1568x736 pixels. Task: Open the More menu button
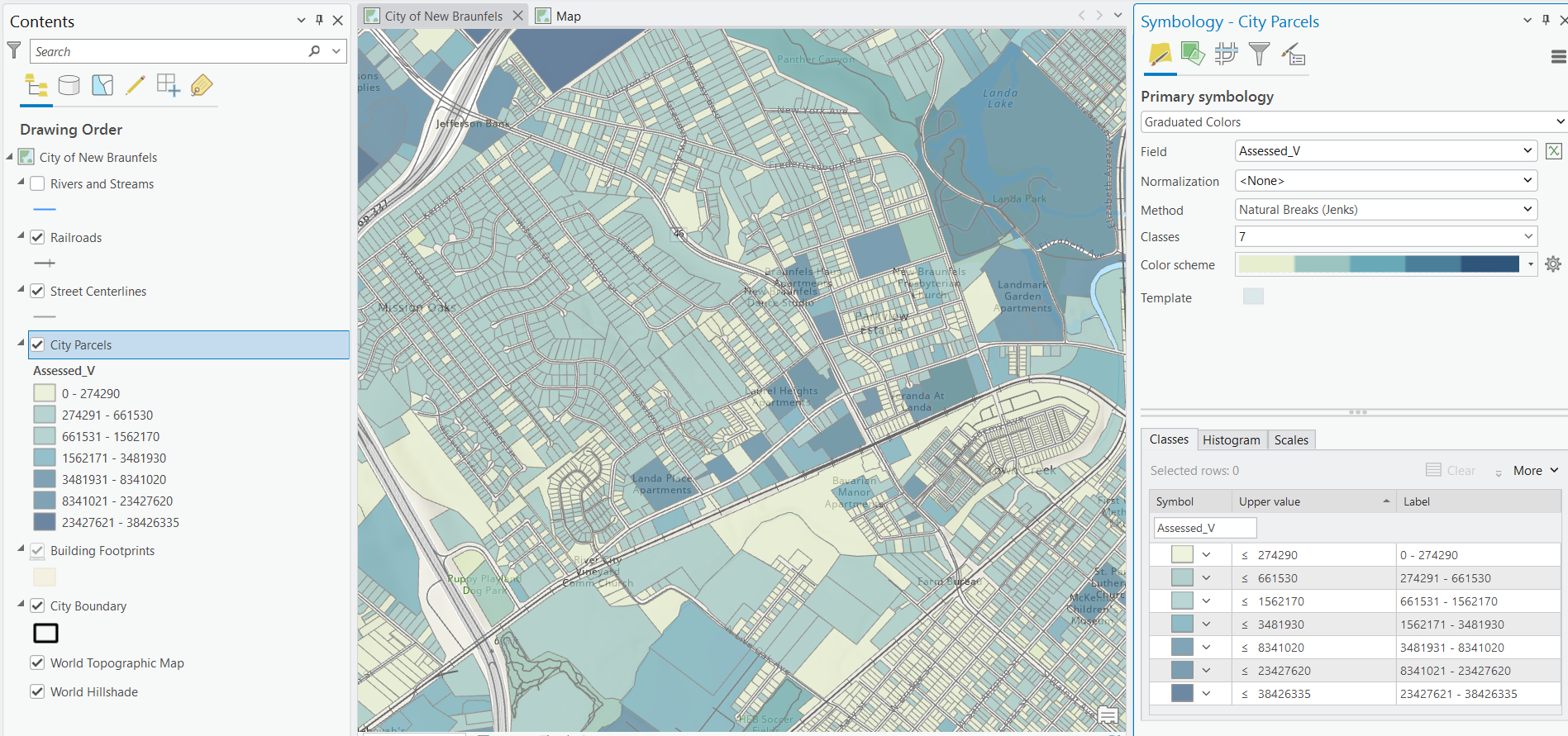click(1535, 471)
